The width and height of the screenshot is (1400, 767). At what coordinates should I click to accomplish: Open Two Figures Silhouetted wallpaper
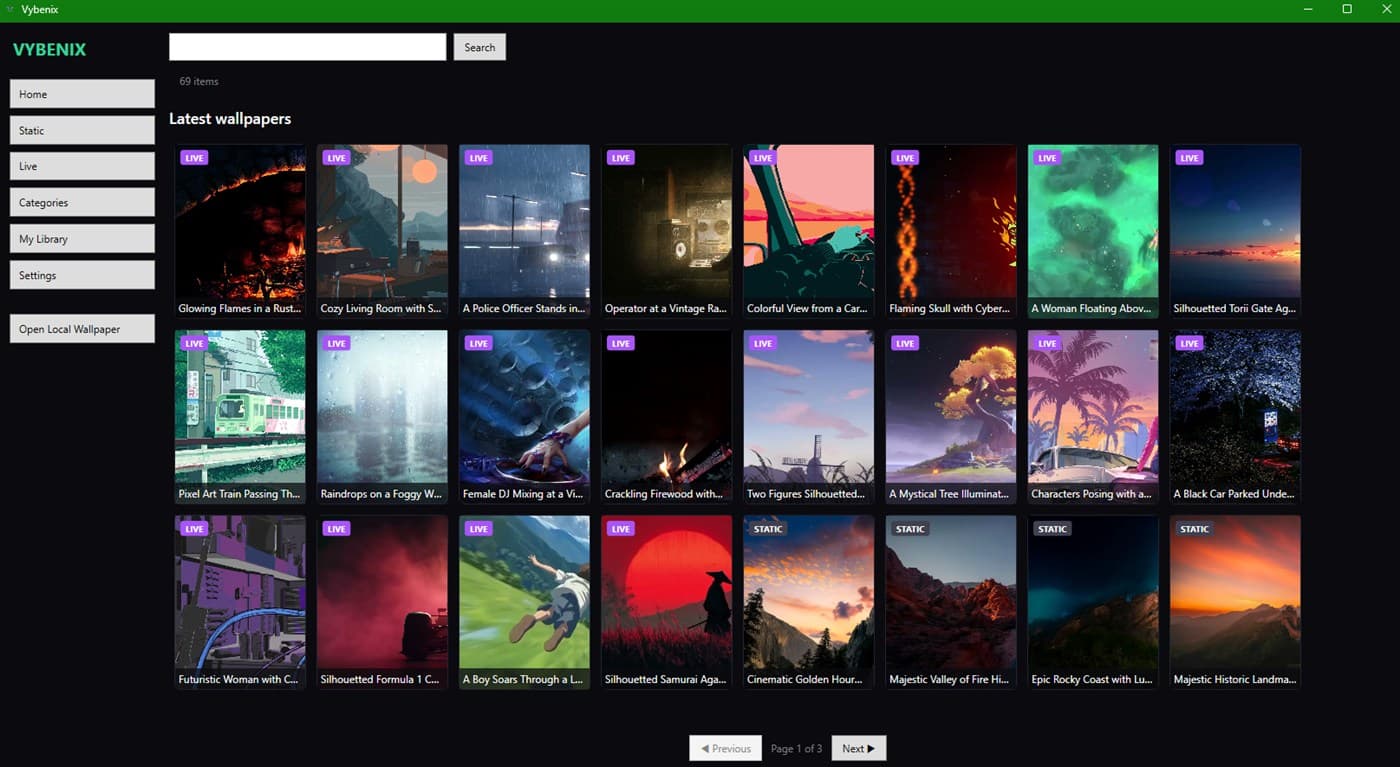pyautogui.click(x=808, y=417)
